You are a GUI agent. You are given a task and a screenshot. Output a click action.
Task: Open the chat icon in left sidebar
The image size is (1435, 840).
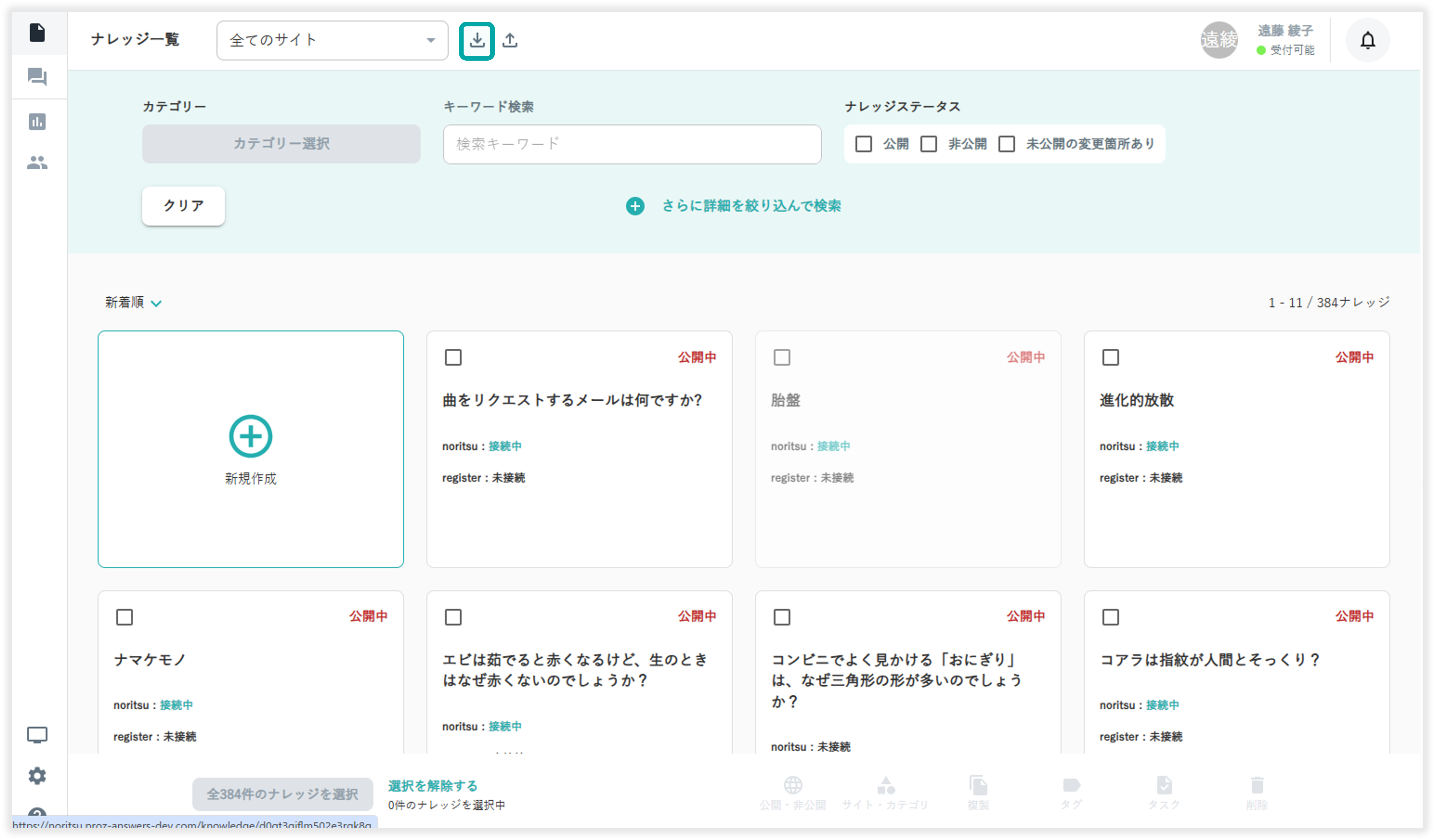point(37,76)
